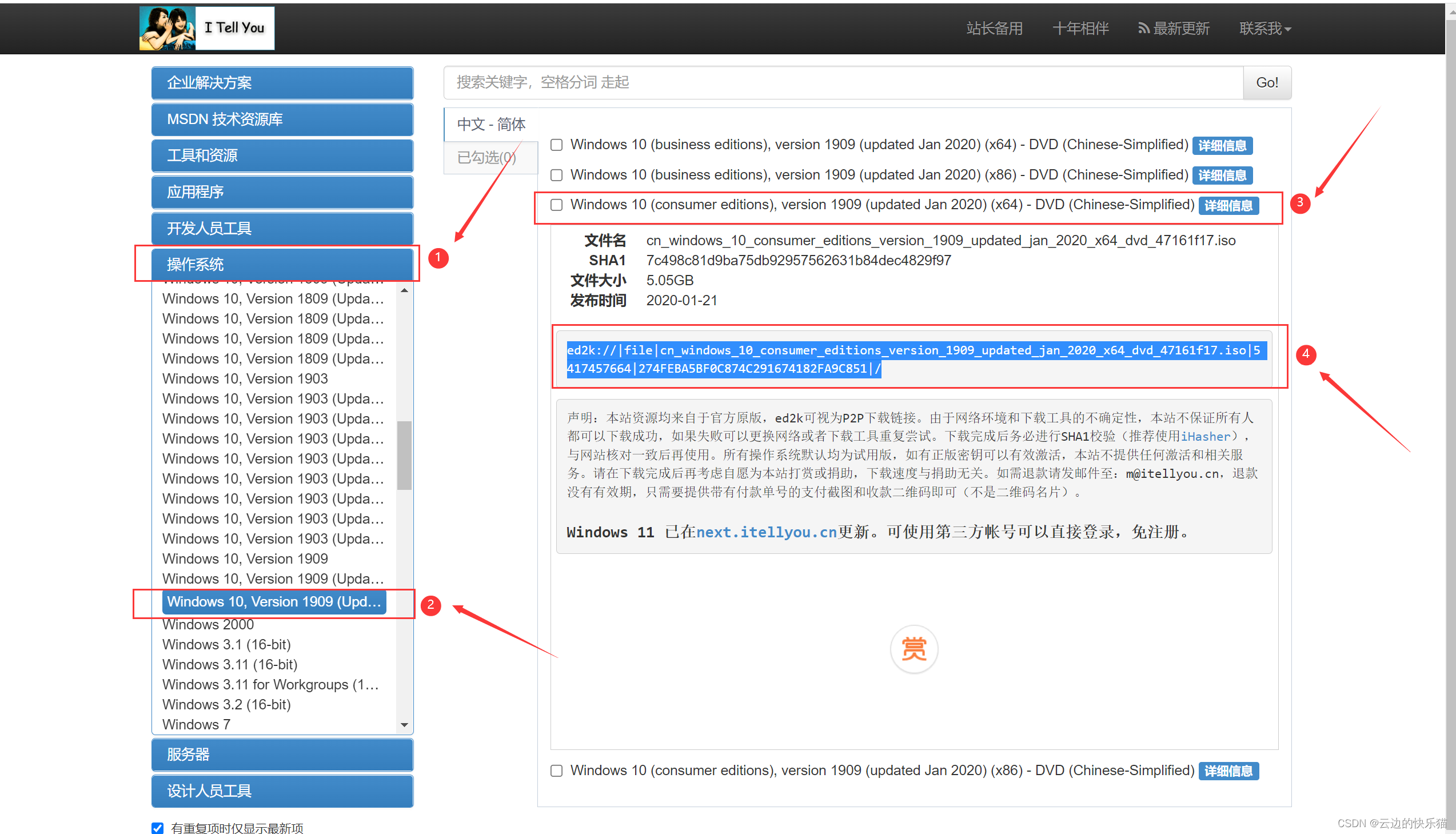Open the next.itellyou.cn link
1456x834 pixels.
point(767,532)
